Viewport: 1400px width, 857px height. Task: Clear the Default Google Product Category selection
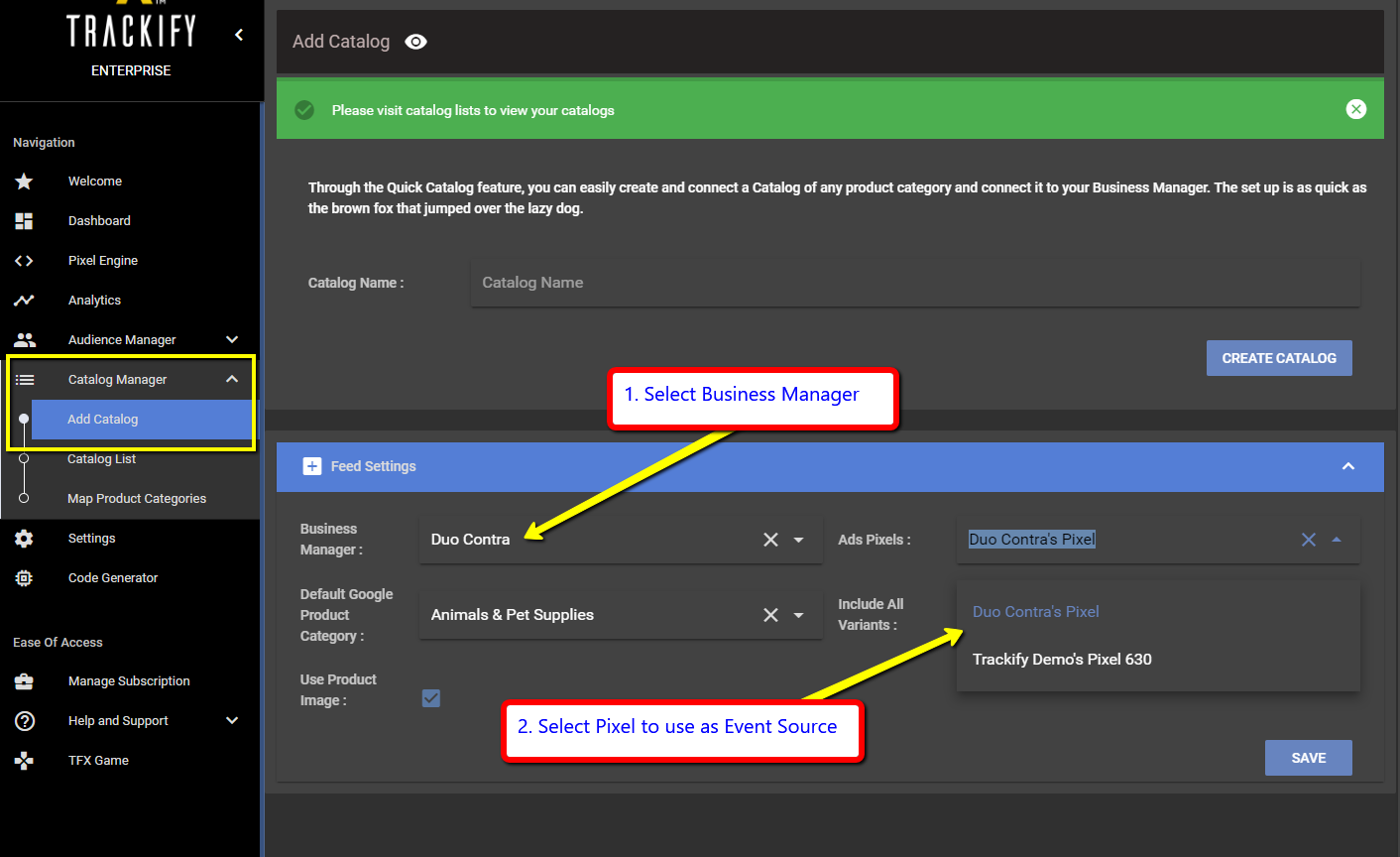(x=770, y=615)
